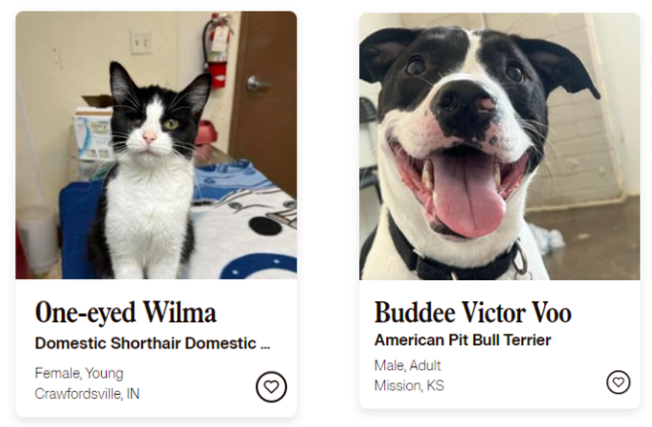Click the dog's black collar in photo
652x427 pixels.
point(455,260)
